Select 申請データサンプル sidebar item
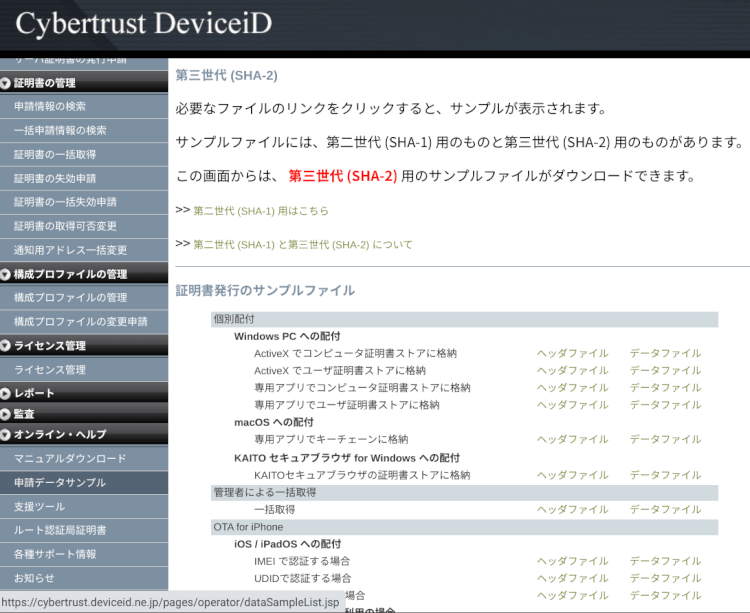750x613 pixels. (x=84, y=482)
